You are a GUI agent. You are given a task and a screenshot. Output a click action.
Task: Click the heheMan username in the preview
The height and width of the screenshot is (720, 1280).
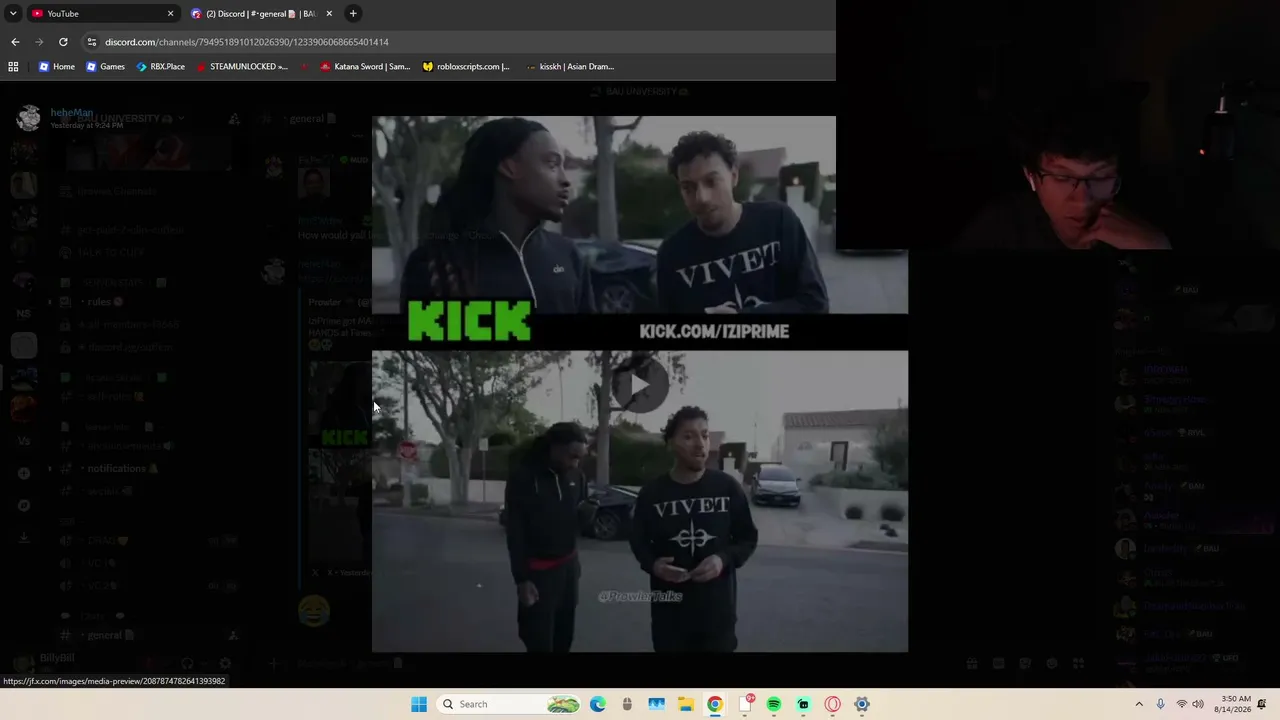point(72,113)
